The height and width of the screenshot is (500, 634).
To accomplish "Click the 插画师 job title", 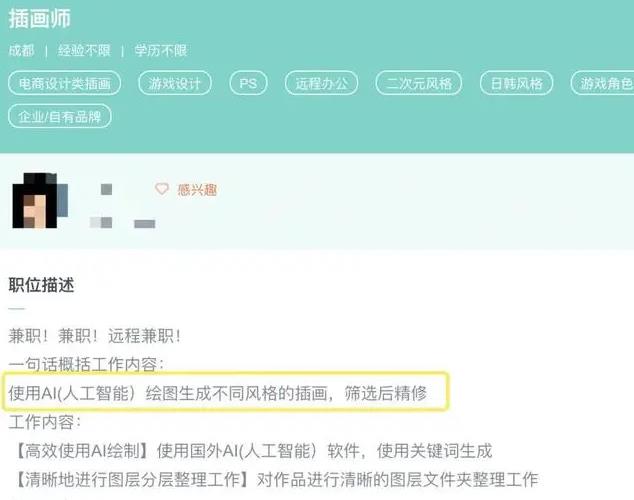I will tap(40, 19).
